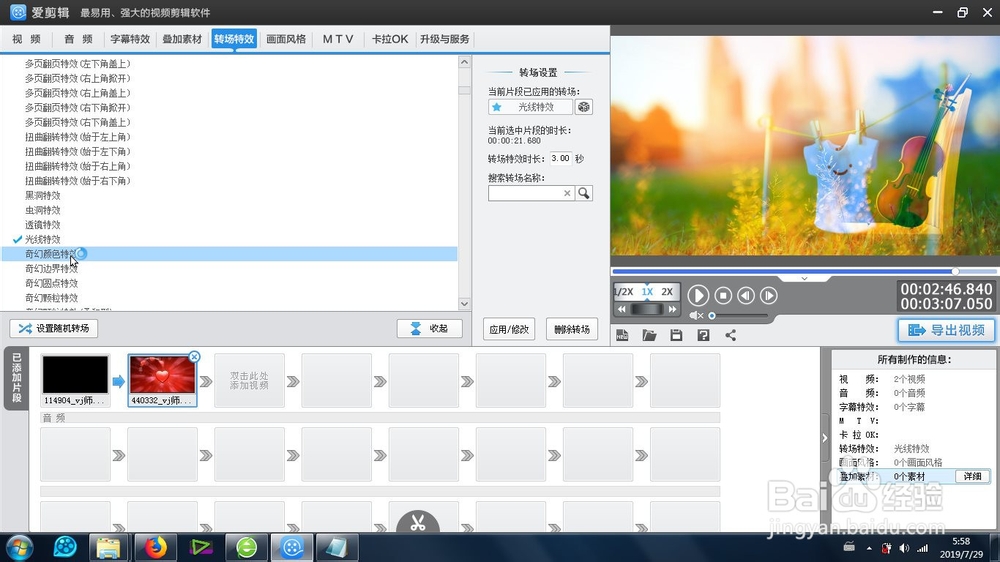1000x562 pixels.
Task: Select 奇幻颗粒特效 transition
Action: (x=52, y=298)
